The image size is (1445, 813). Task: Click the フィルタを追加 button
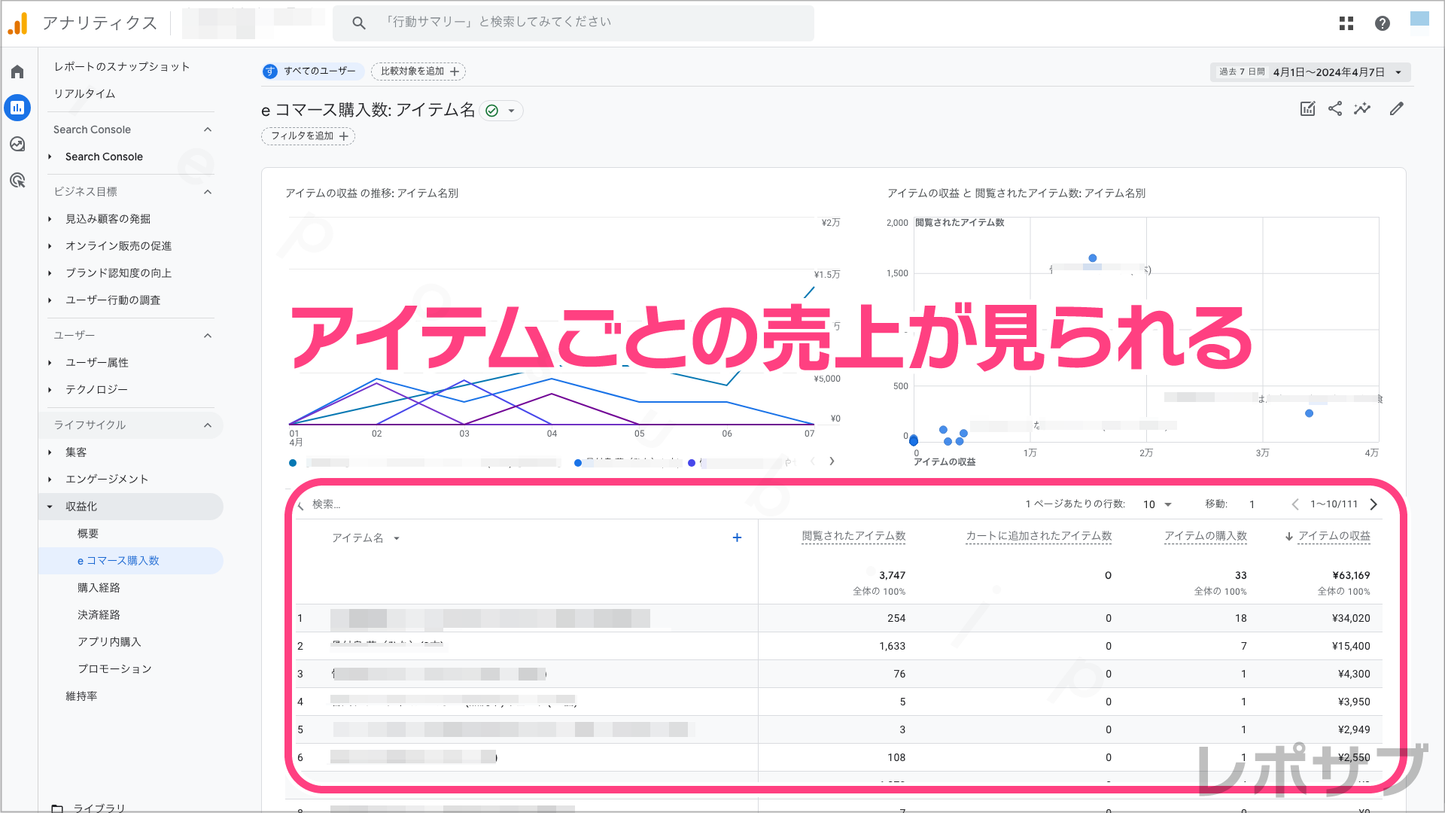click(x=308, y=136)
